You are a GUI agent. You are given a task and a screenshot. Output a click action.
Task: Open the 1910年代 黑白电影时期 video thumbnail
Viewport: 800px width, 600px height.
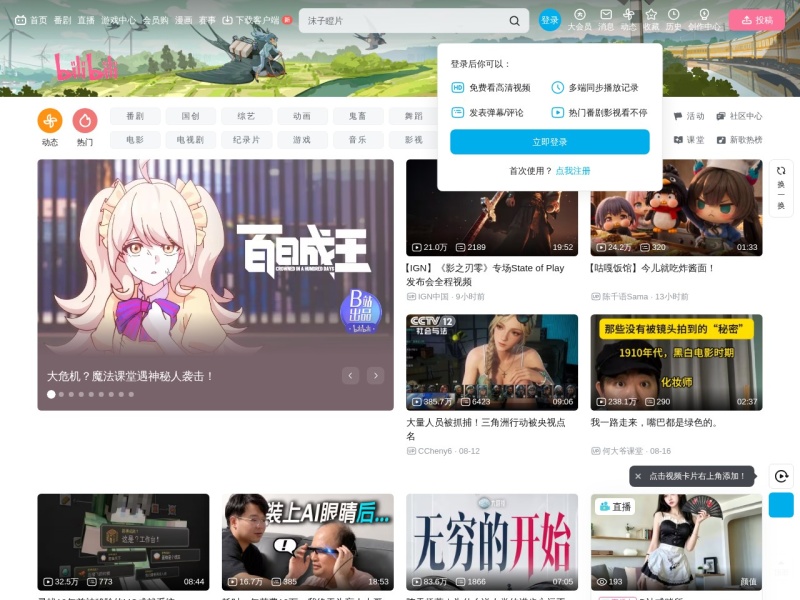(677, 362)
